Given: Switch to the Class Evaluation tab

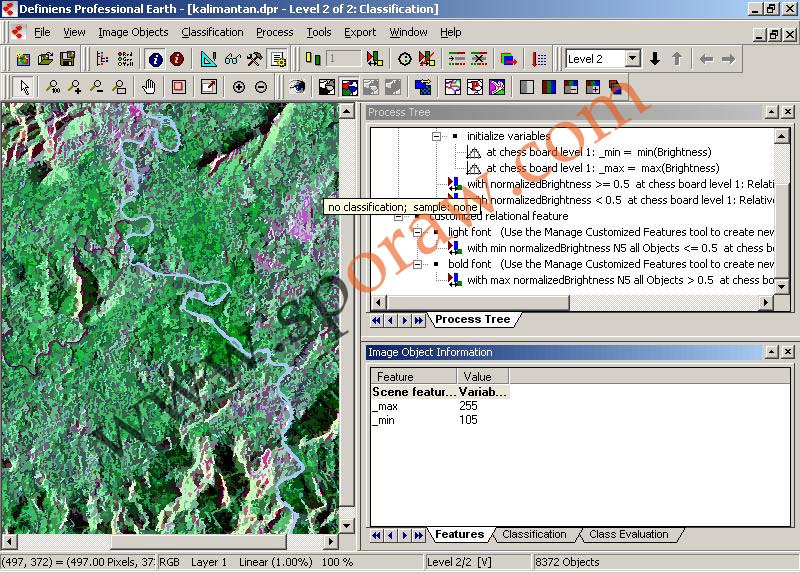Looking at the screenshot, I should 629,535.
